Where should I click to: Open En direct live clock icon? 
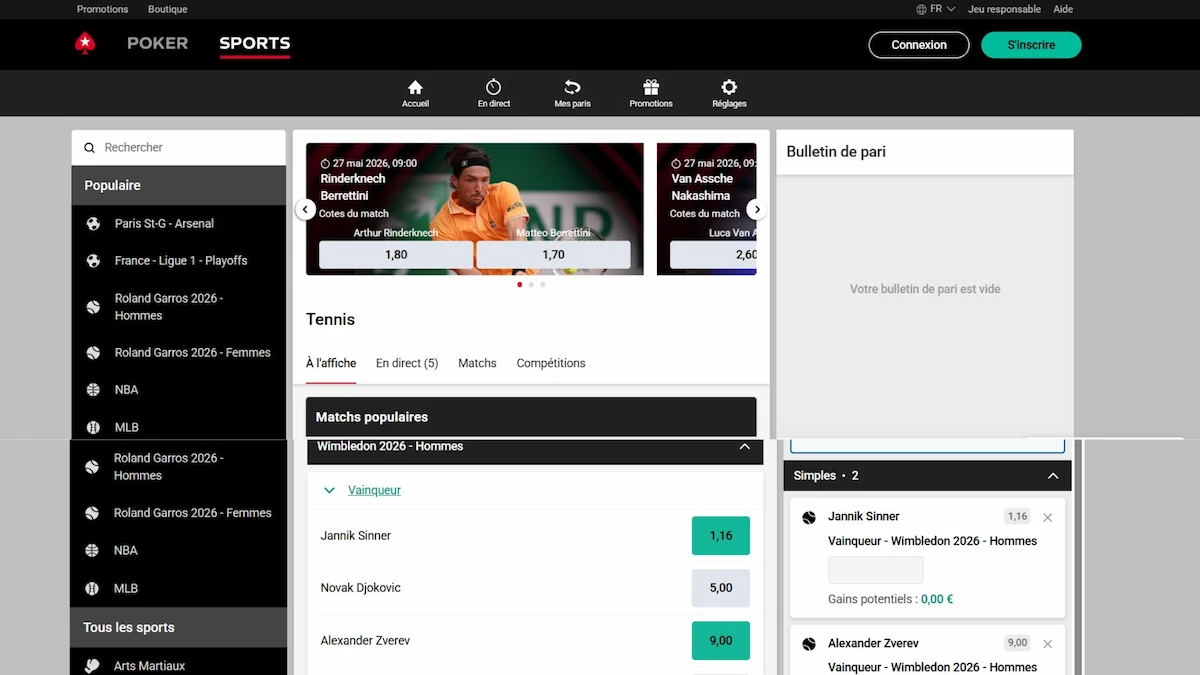click(494, 87)
